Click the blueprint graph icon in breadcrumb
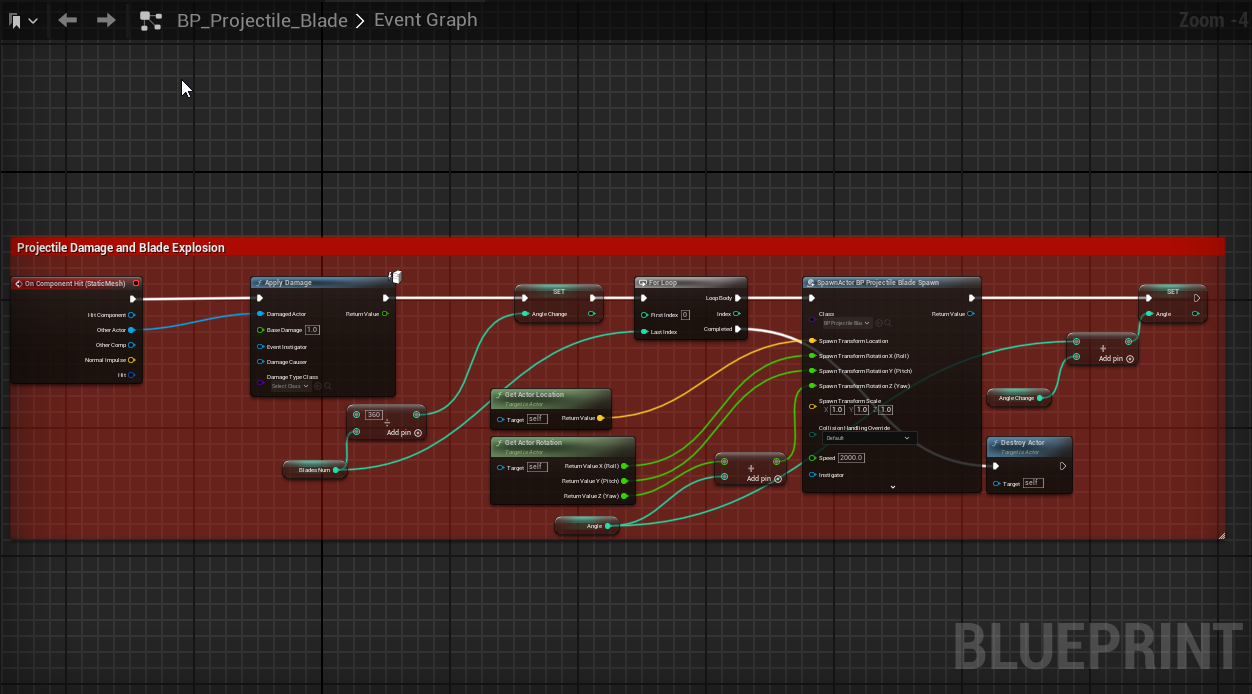The height and width of the screenshot is (694, 1252). coord(151,20)
